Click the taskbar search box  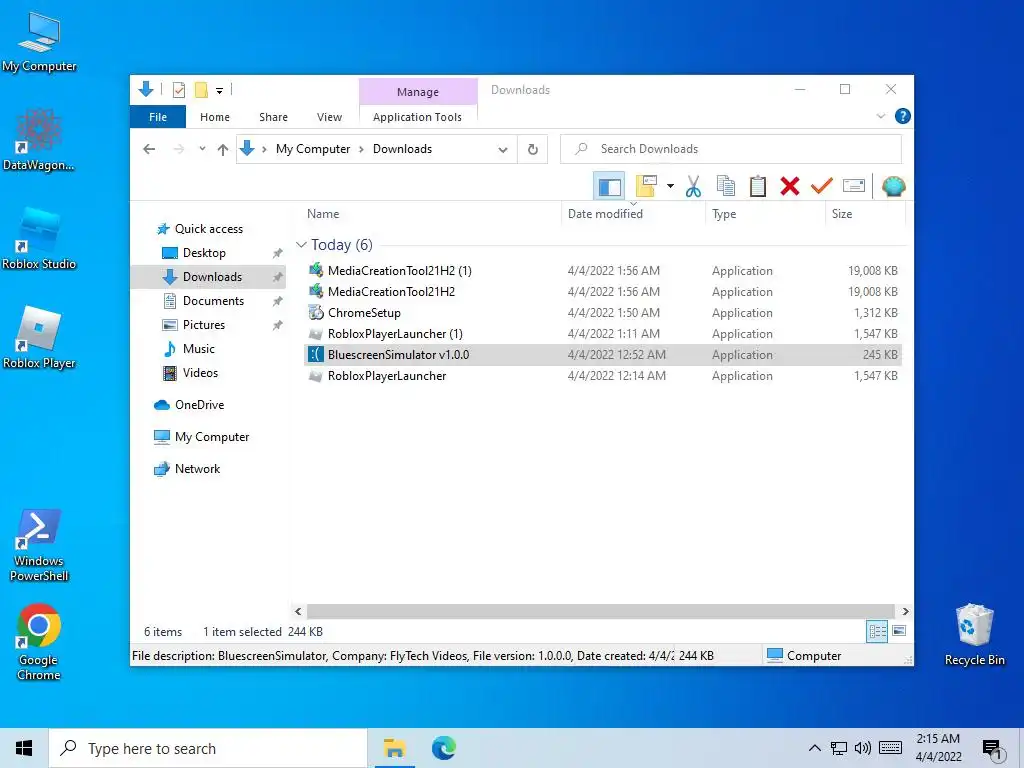(208, 748)
